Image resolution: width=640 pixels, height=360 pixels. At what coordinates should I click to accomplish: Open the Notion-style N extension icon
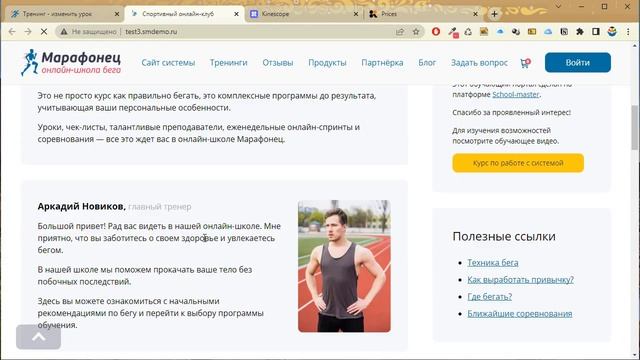point(564,31)
